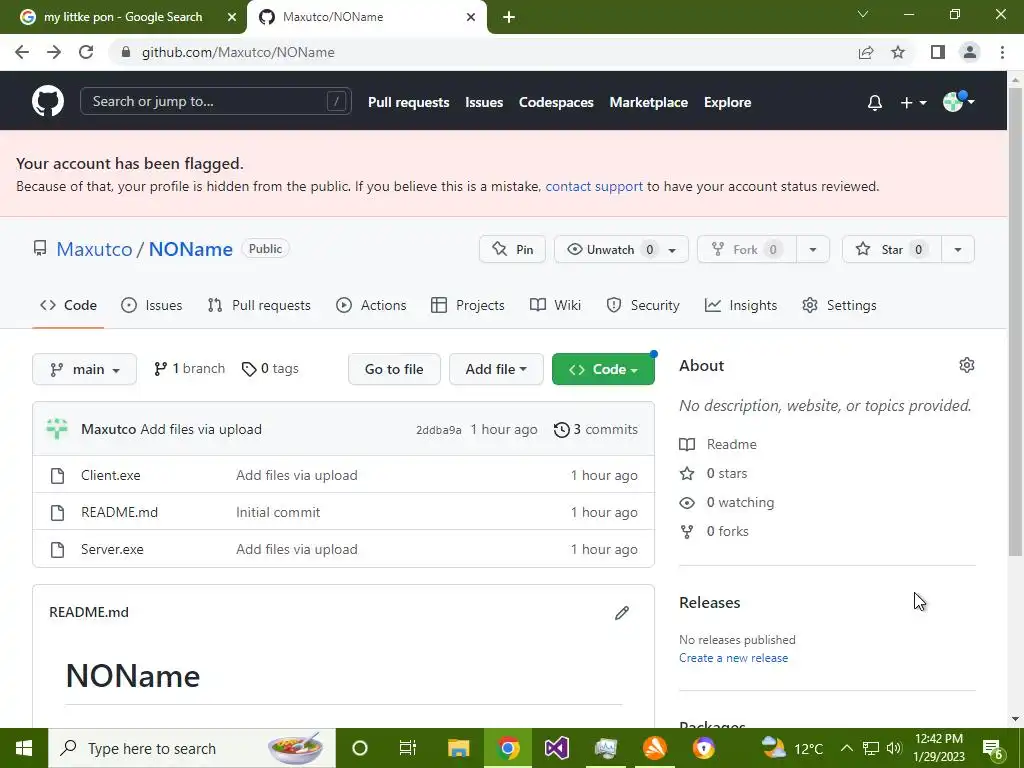Open repository Settings tab
1024x768 pixels.
tap(839, 305)
